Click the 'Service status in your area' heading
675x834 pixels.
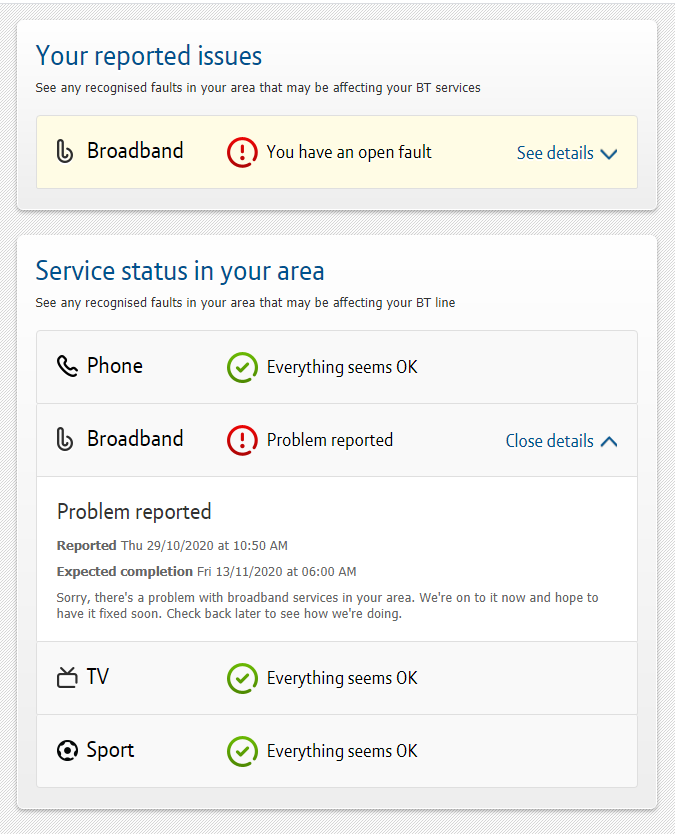point(180,271)
